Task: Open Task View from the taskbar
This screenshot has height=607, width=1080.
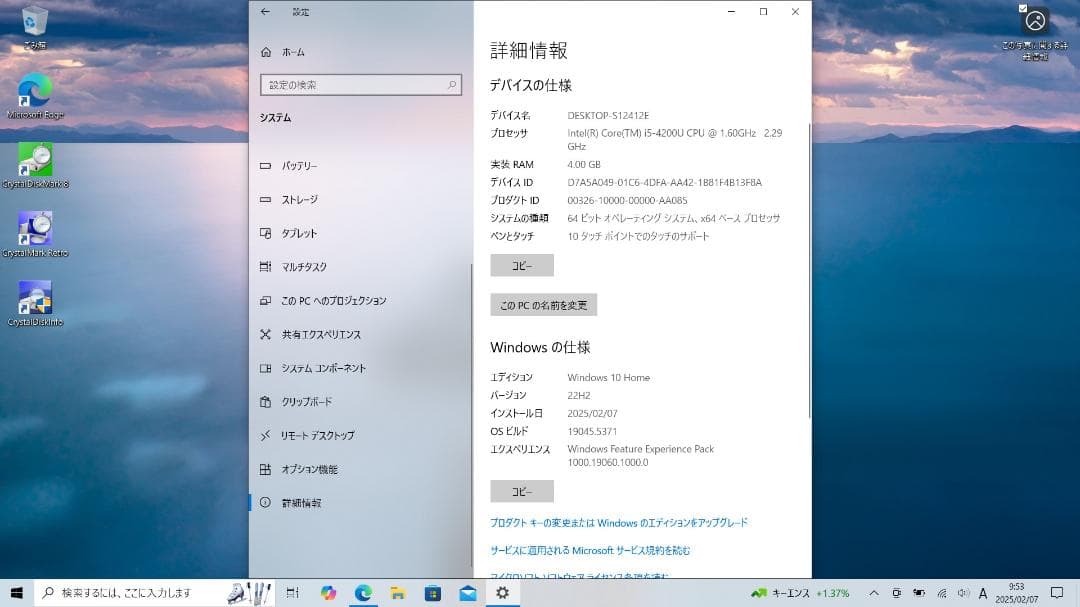Action: pos(291,592)
